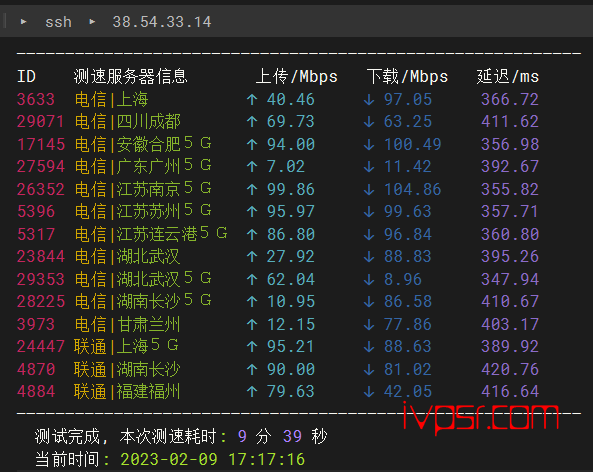The image size is (593, 472).
Task: Click the arrow between ssh and IP
Action: click(x=92, y=22)
